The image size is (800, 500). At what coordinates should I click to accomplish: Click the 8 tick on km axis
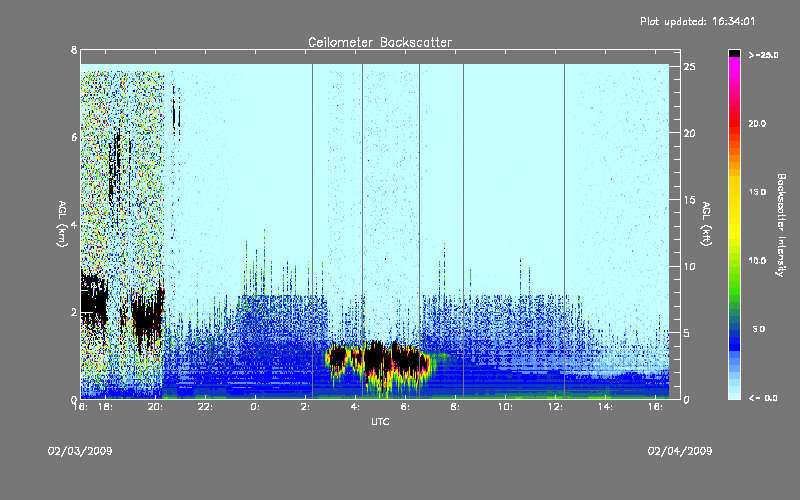pos(74,50)
